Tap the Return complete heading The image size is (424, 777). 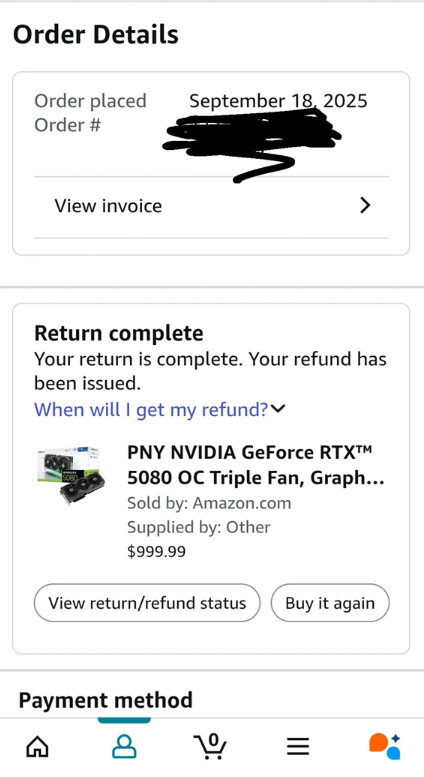pos(118,333)
